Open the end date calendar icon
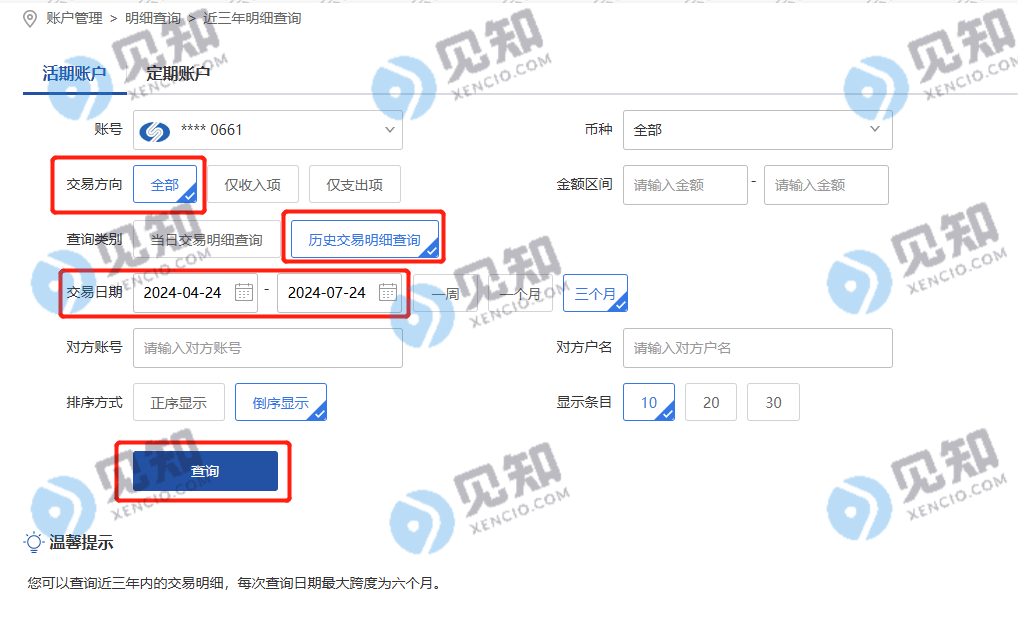Viewport: 1018px width, 626px height. (x=388, y=292)
